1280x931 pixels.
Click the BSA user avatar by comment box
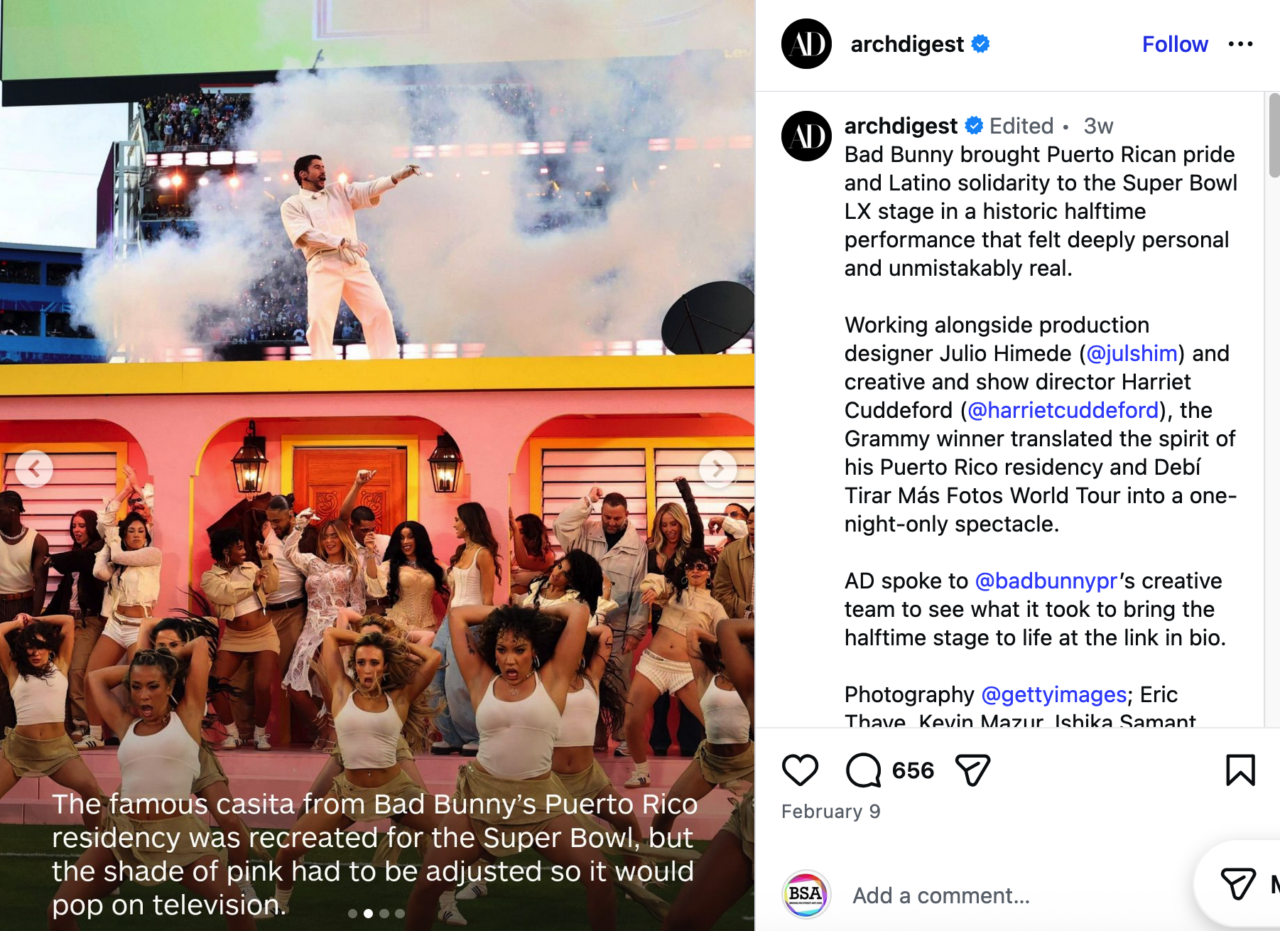tap(806, 894)
